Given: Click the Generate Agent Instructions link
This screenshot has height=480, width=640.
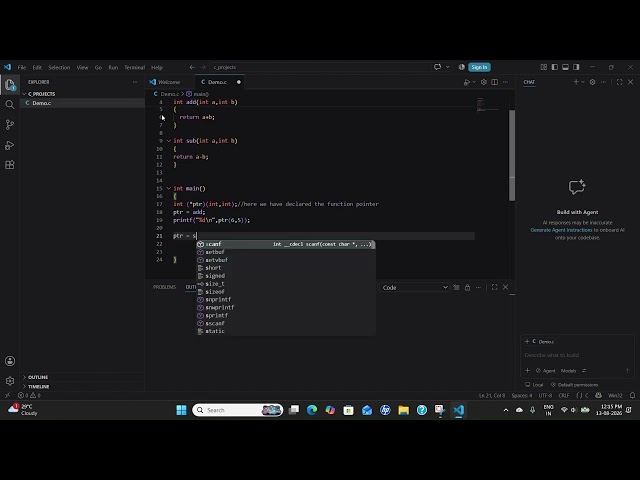Looking at the screenshot, I should 561,230.
